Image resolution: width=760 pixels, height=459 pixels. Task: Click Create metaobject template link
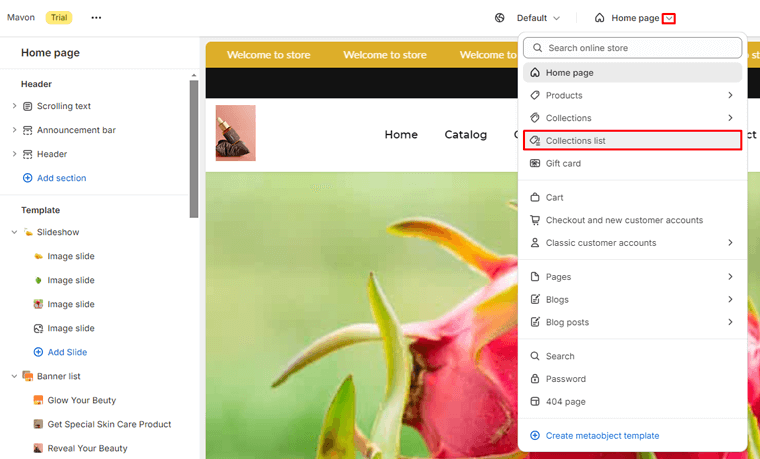(x=602, y=435)
